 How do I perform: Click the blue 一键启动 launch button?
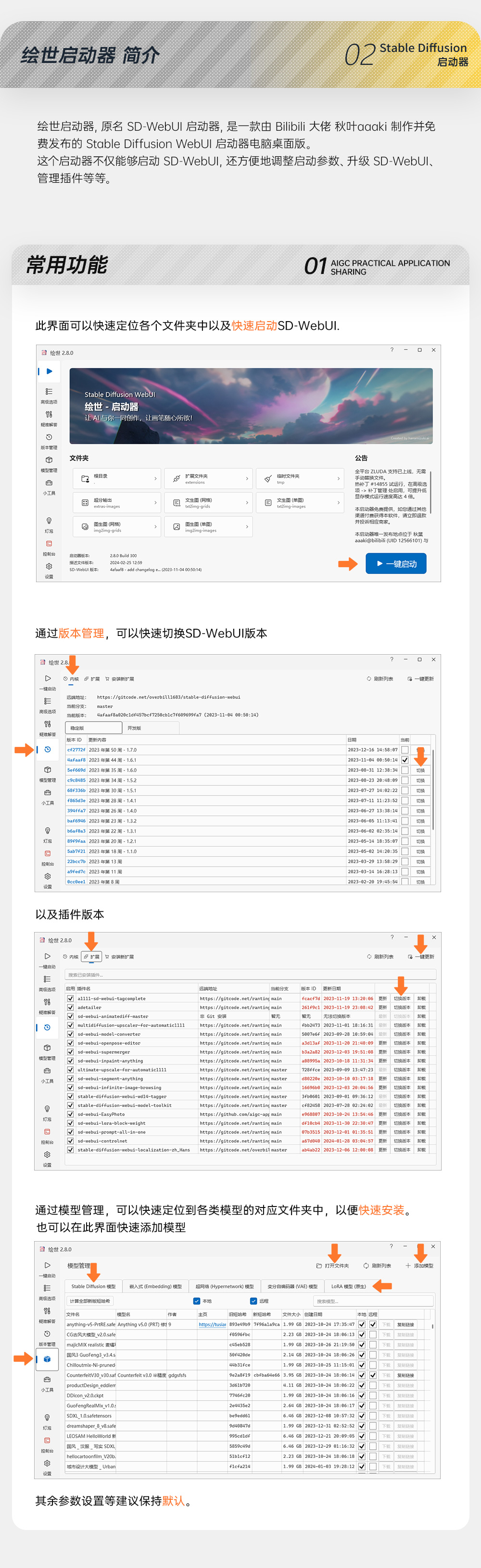tap(396, 564)
